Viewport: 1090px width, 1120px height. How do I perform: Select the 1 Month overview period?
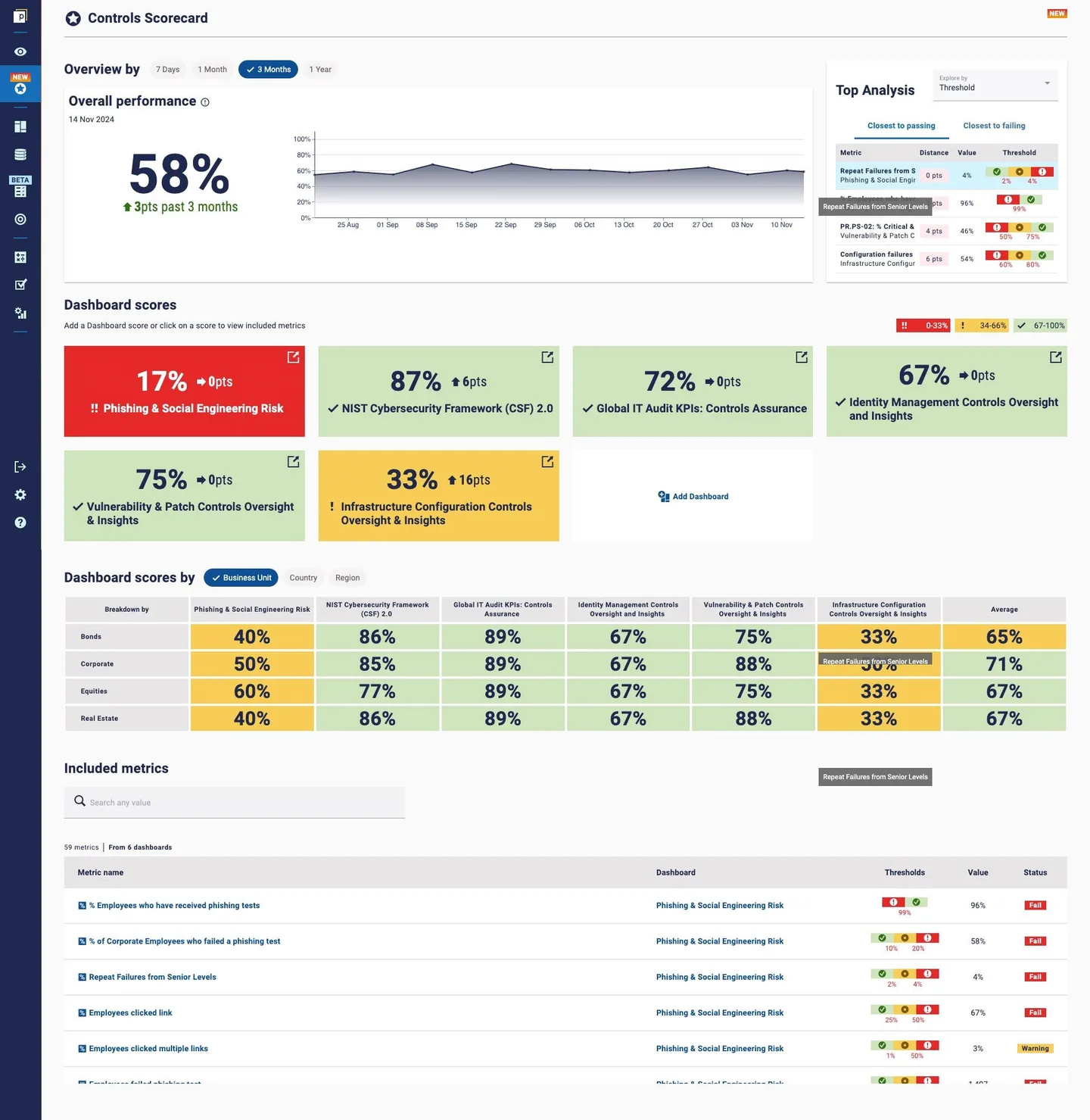coord(212,70)
